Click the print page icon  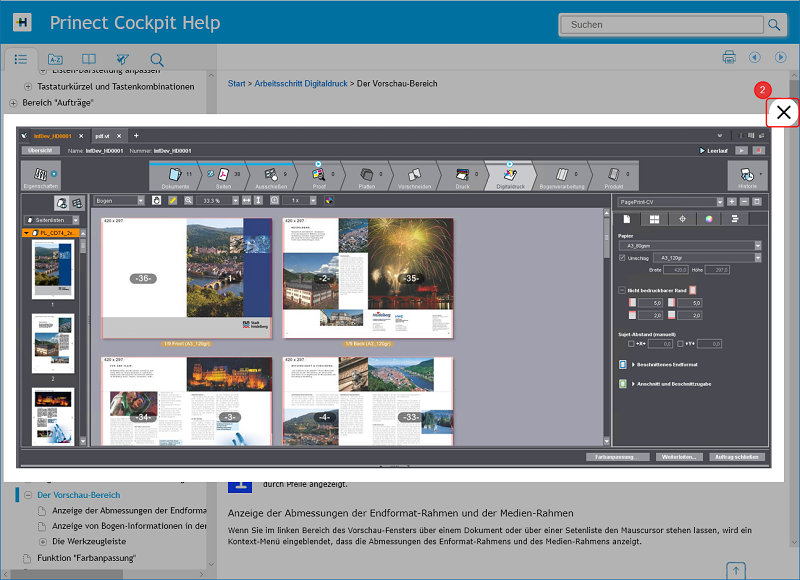(x=729, y=58)
